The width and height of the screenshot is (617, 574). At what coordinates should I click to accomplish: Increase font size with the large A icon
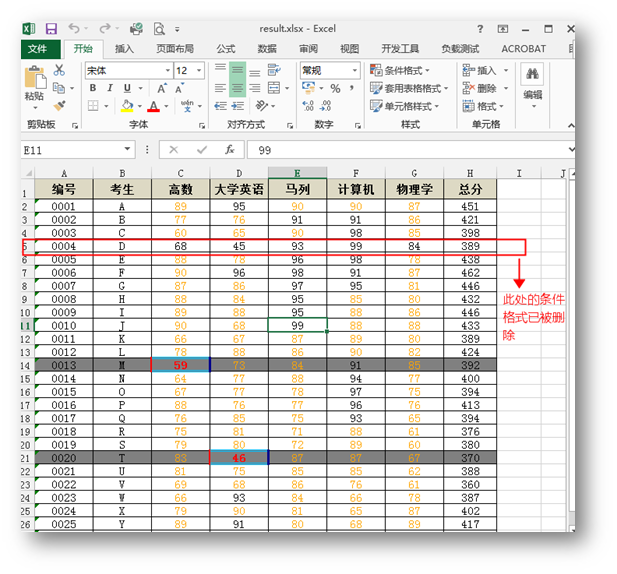pos(161,88)
